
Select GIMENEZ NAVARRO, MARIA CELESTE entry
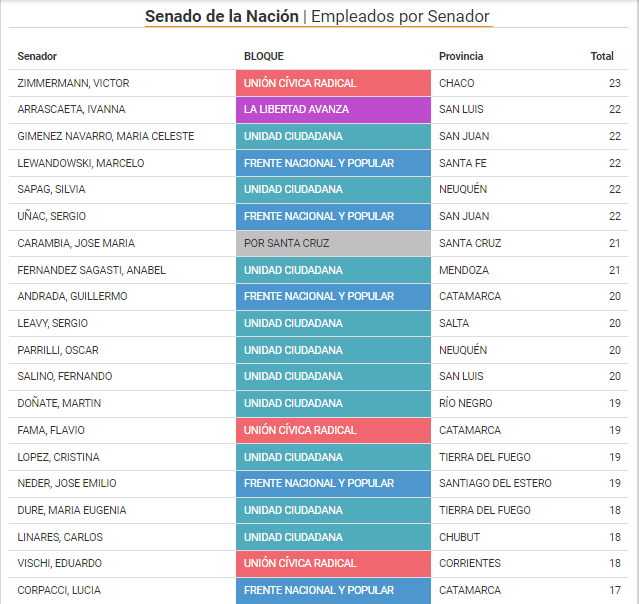pyautogui.click(x=106, y=136)
